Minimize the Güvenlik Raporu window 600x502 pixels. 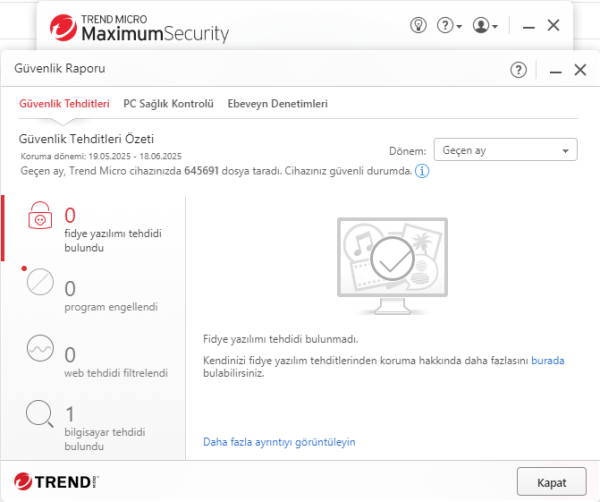(552, 70)
